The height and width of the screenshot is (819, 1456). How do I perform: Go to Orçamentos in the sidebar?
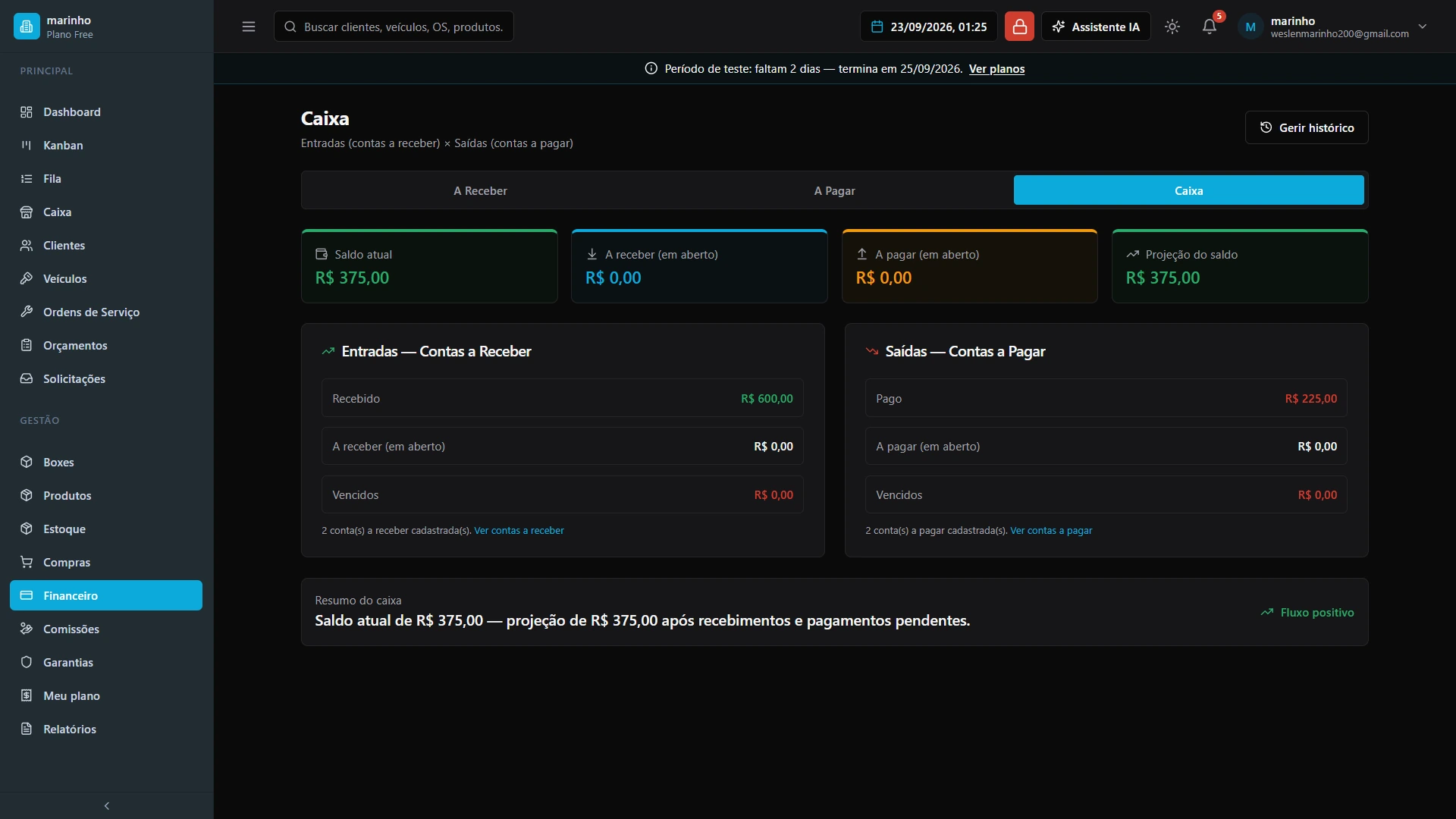[106, 346]
